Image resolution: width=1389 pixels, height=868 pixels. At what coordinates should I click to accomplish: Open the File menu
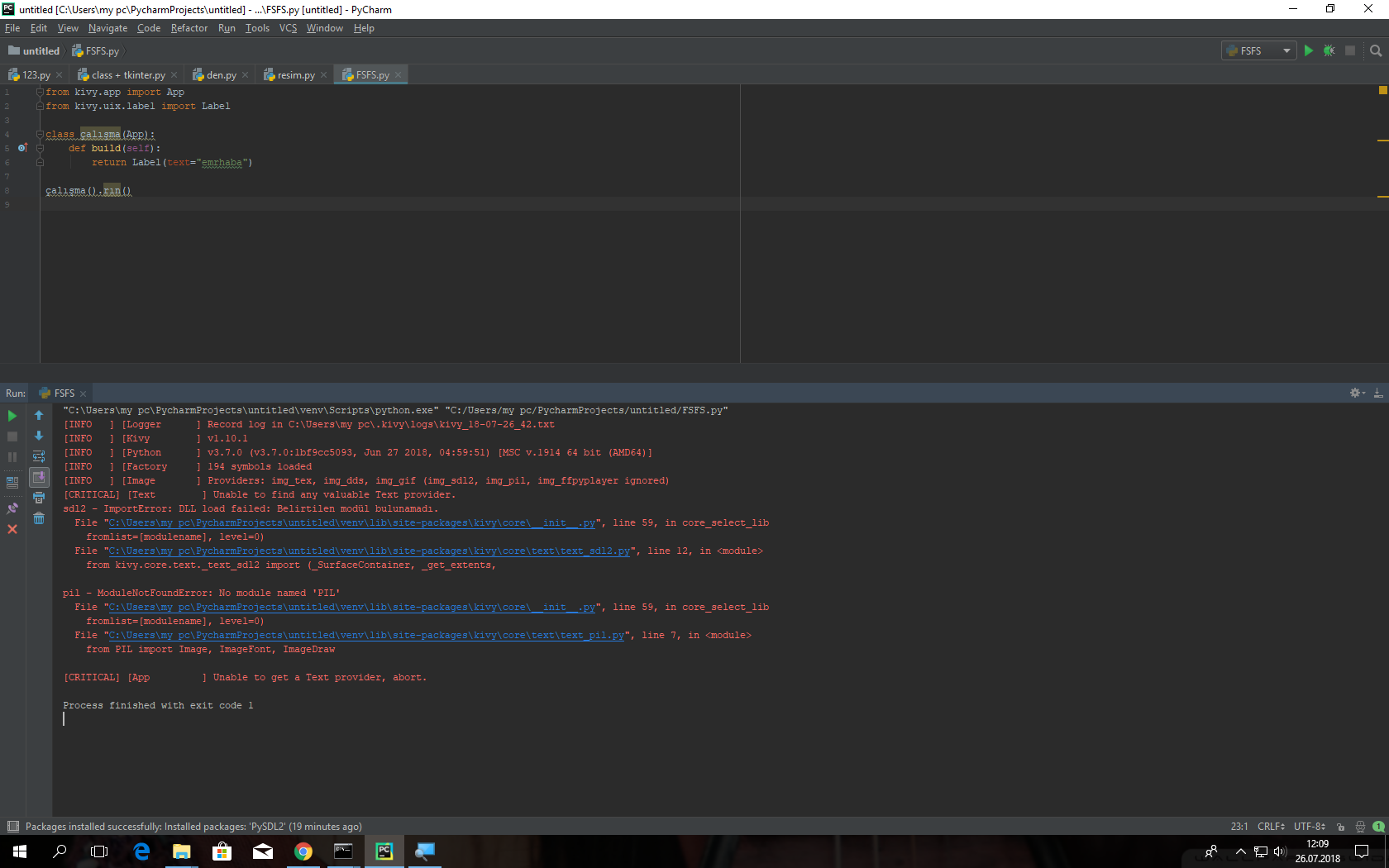click(12, 28)
